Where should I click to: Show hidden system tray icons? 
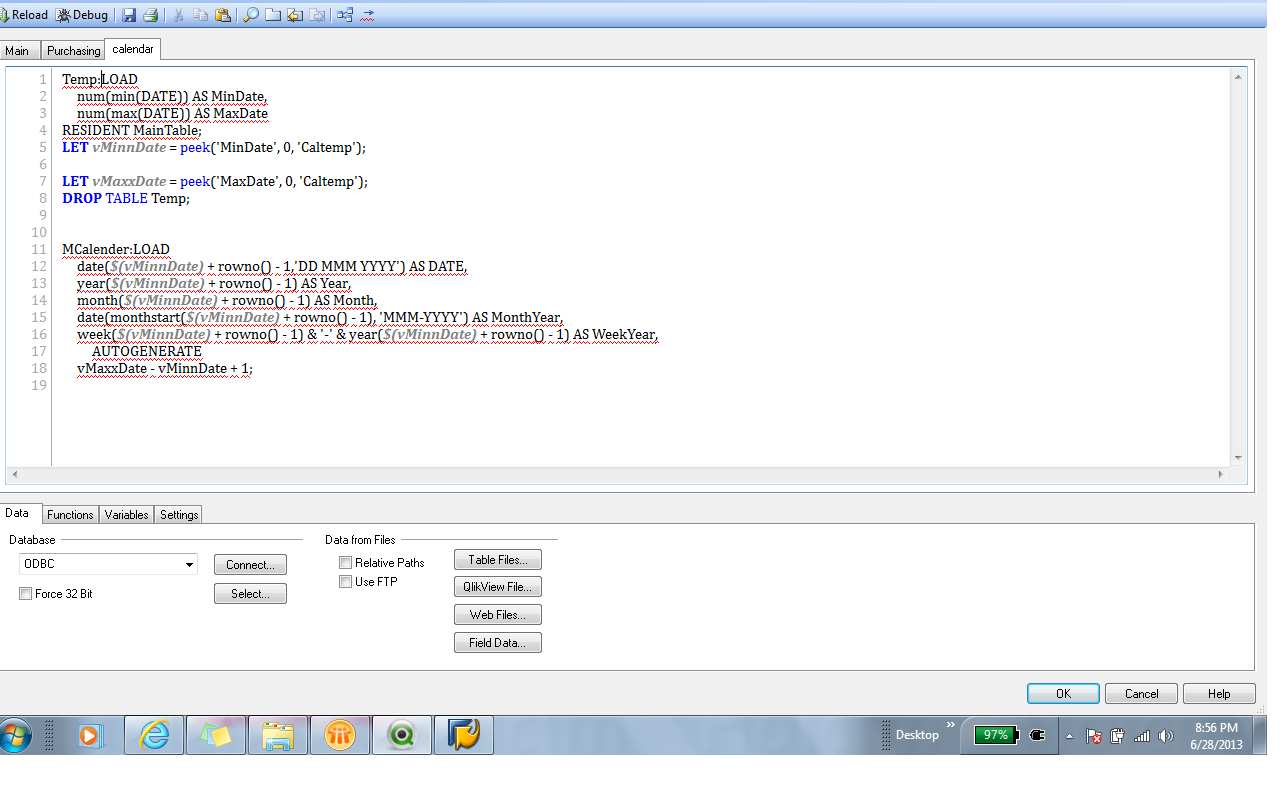[1070, 736]
